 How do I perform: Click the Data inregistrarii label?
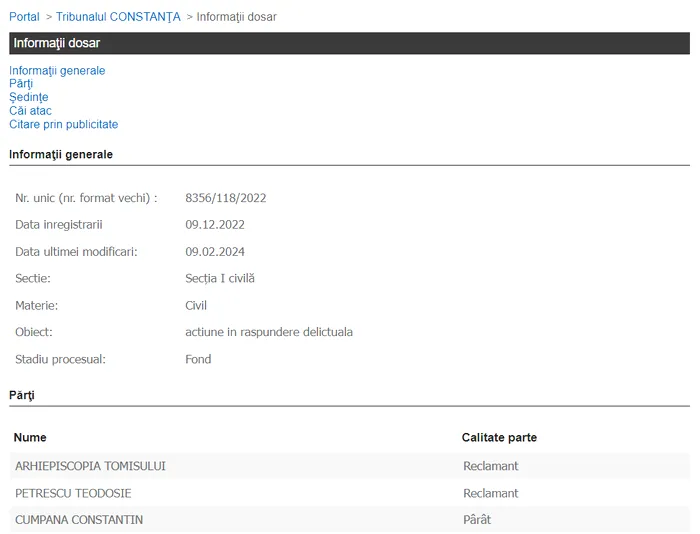point(58,225)
